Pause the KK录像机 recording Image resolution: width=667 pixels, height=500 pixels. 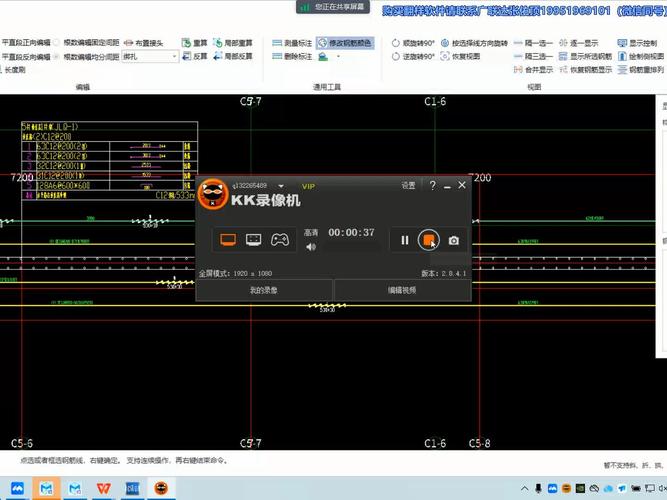click(405, 240)
